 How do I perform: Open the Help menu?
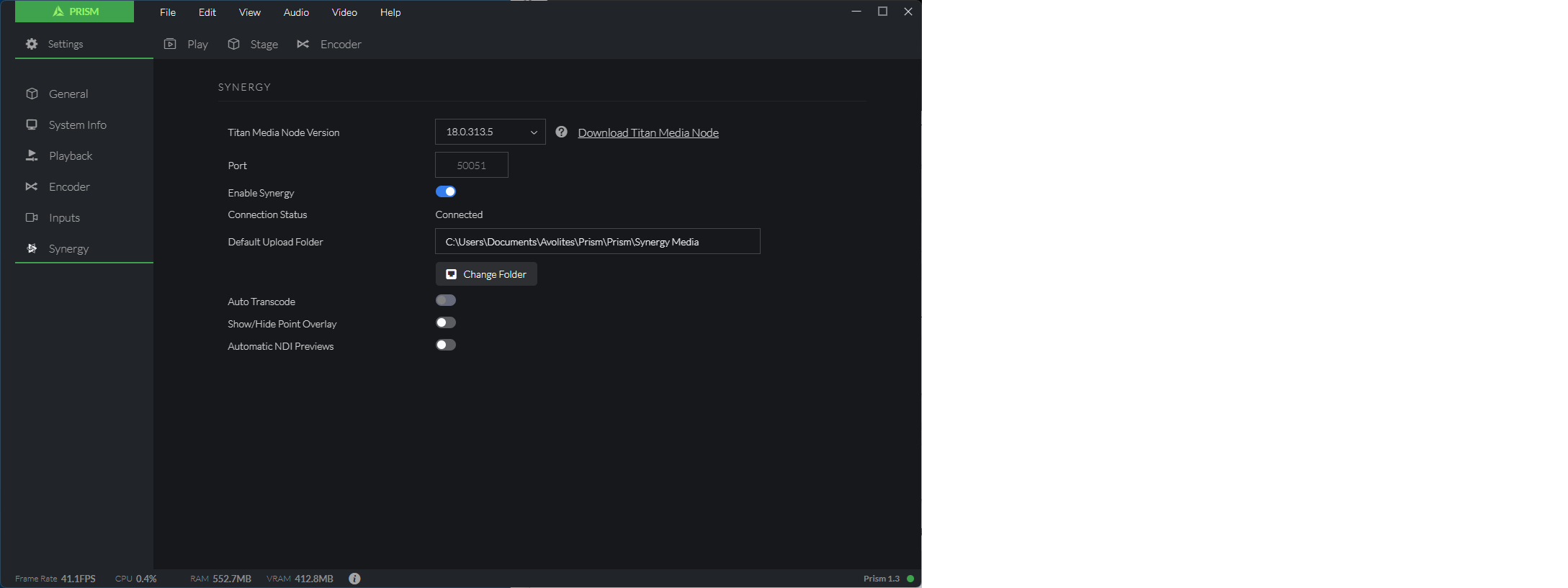(390, 12)
